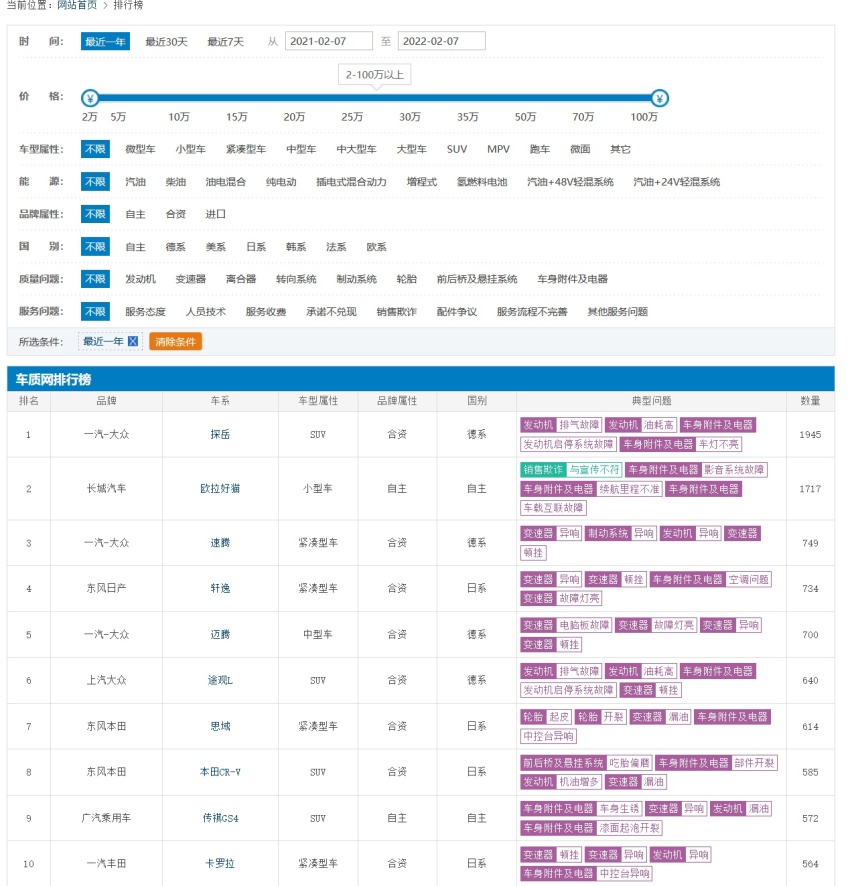The height and width of the screenshot is (886, 852).
Task: Click the 发动机 机油增多 issue tag
Action: [560, 782]
